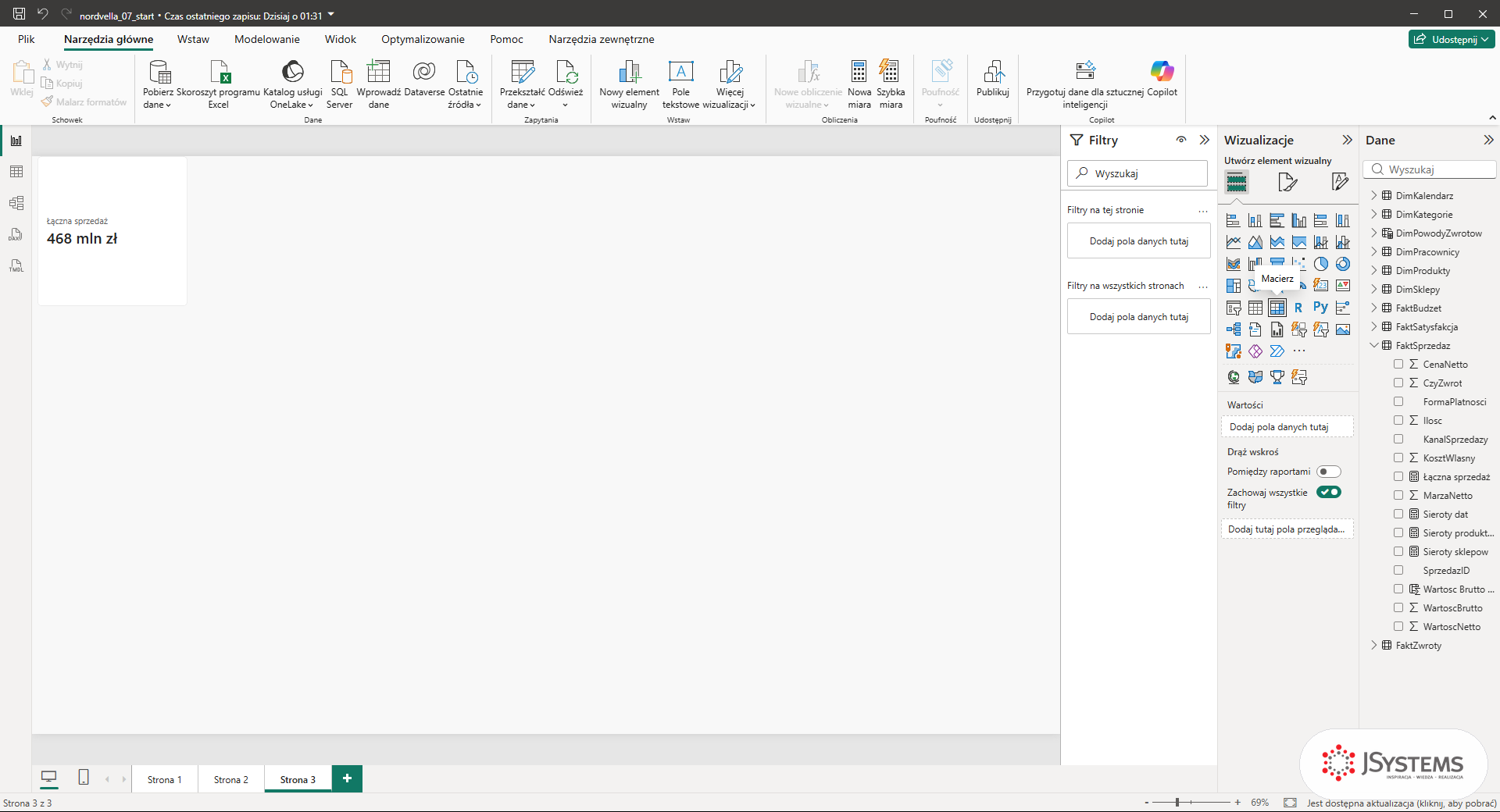Select the Power Automate visual icon
Viewport: 1500px width, 812px height.
1277,351
